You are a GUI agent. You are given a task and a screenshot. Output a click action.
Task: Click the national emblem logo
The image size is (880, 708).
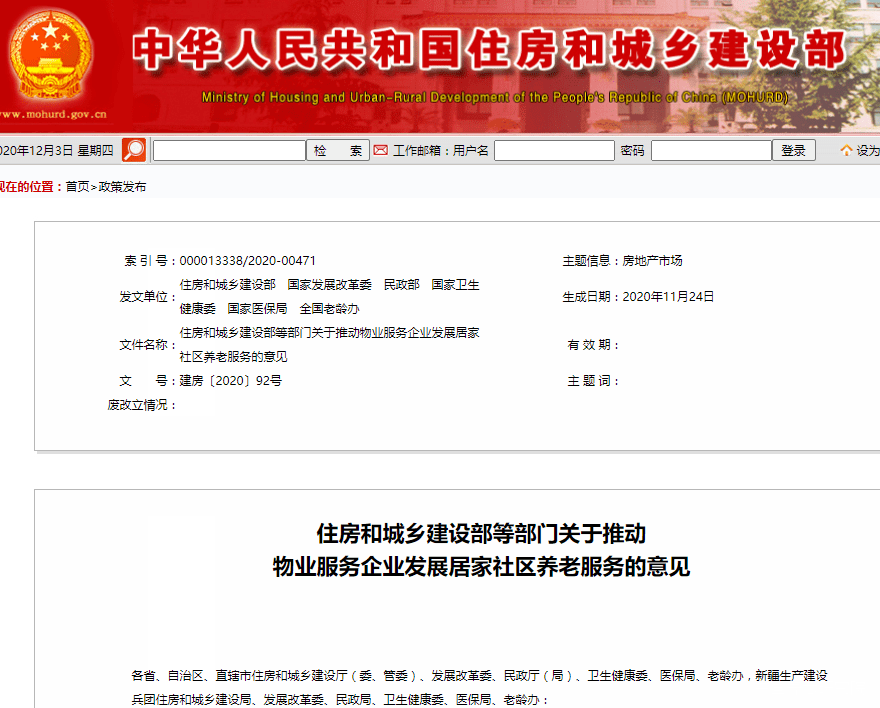[50, 56]
